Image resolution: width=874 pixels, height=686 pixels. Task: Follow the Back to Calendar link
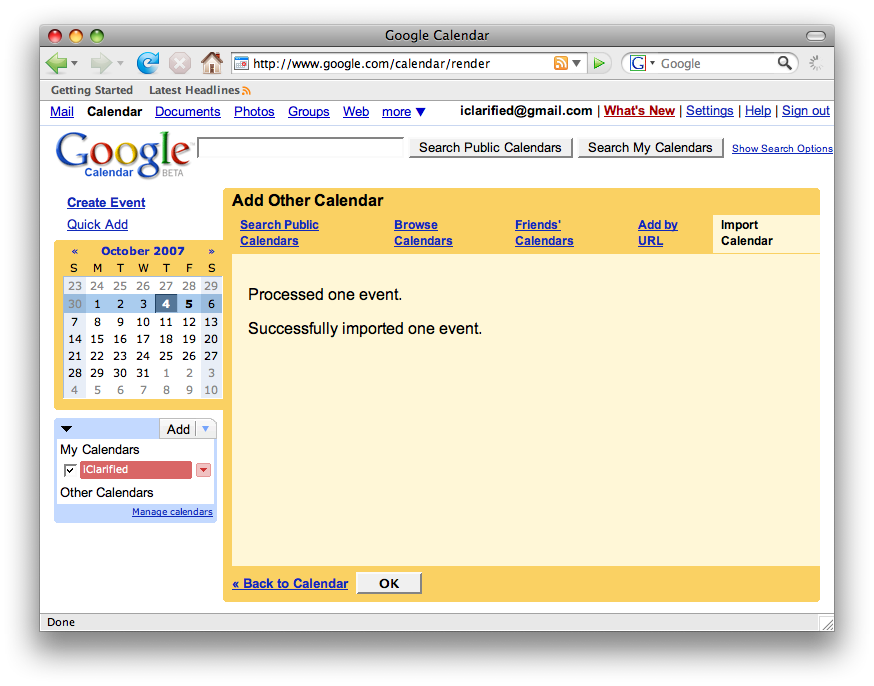[x=290, y=583]
